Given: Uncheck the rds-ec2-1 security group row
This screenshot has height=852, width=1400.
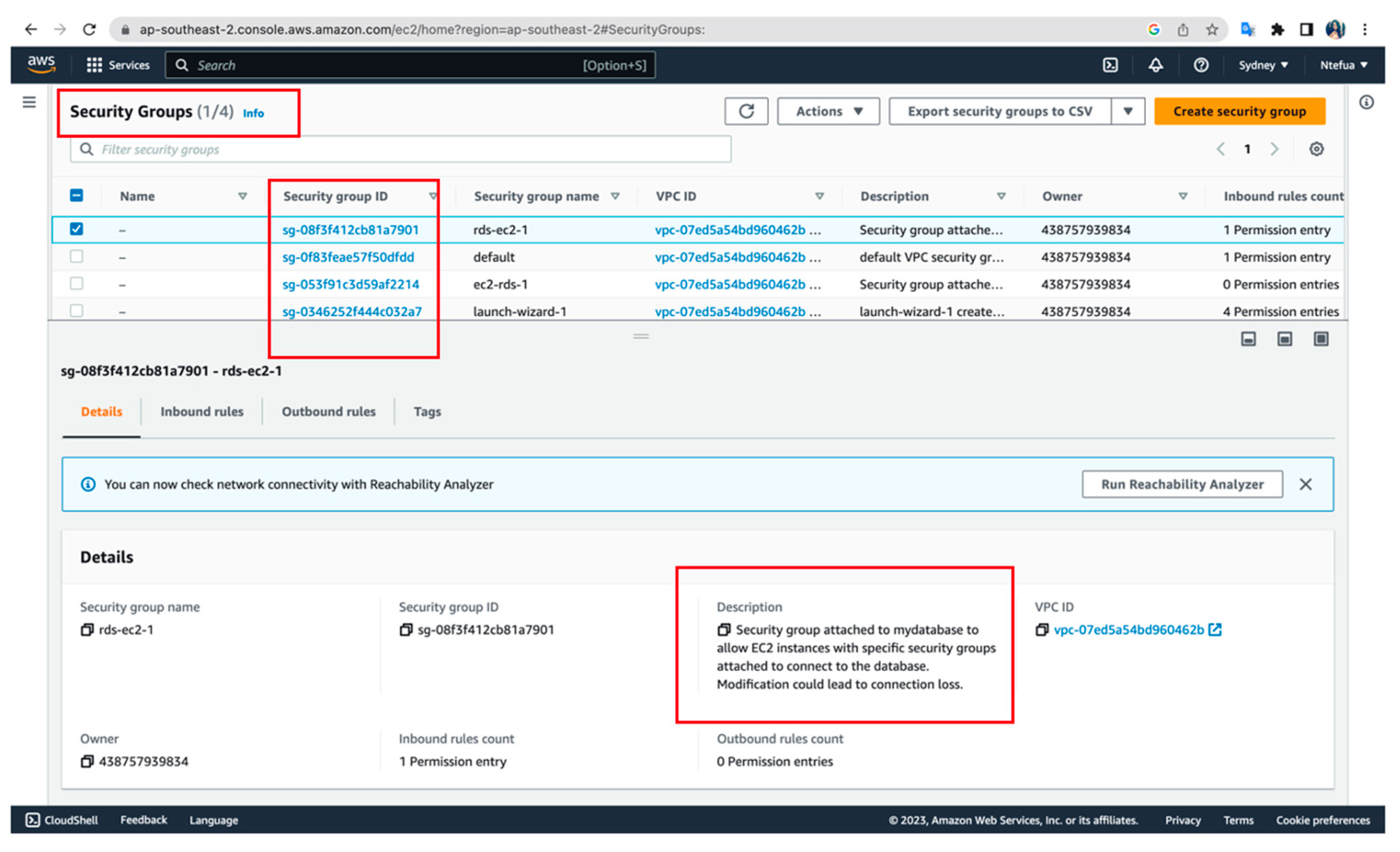Looking at the screenshot, I should 76,229.
